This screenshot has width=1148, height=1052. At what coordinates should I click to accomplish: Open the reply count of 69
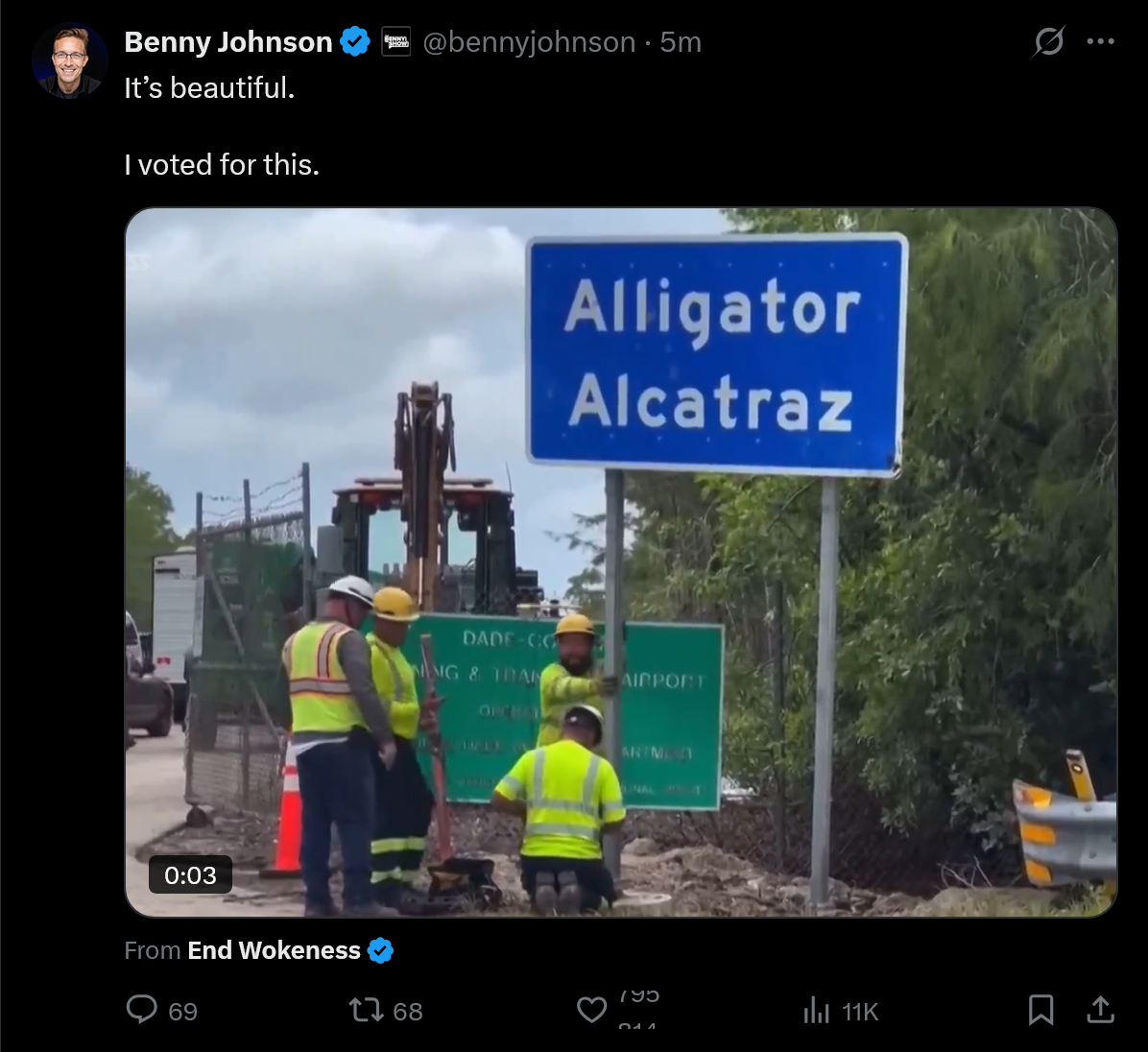[183, 1011]
